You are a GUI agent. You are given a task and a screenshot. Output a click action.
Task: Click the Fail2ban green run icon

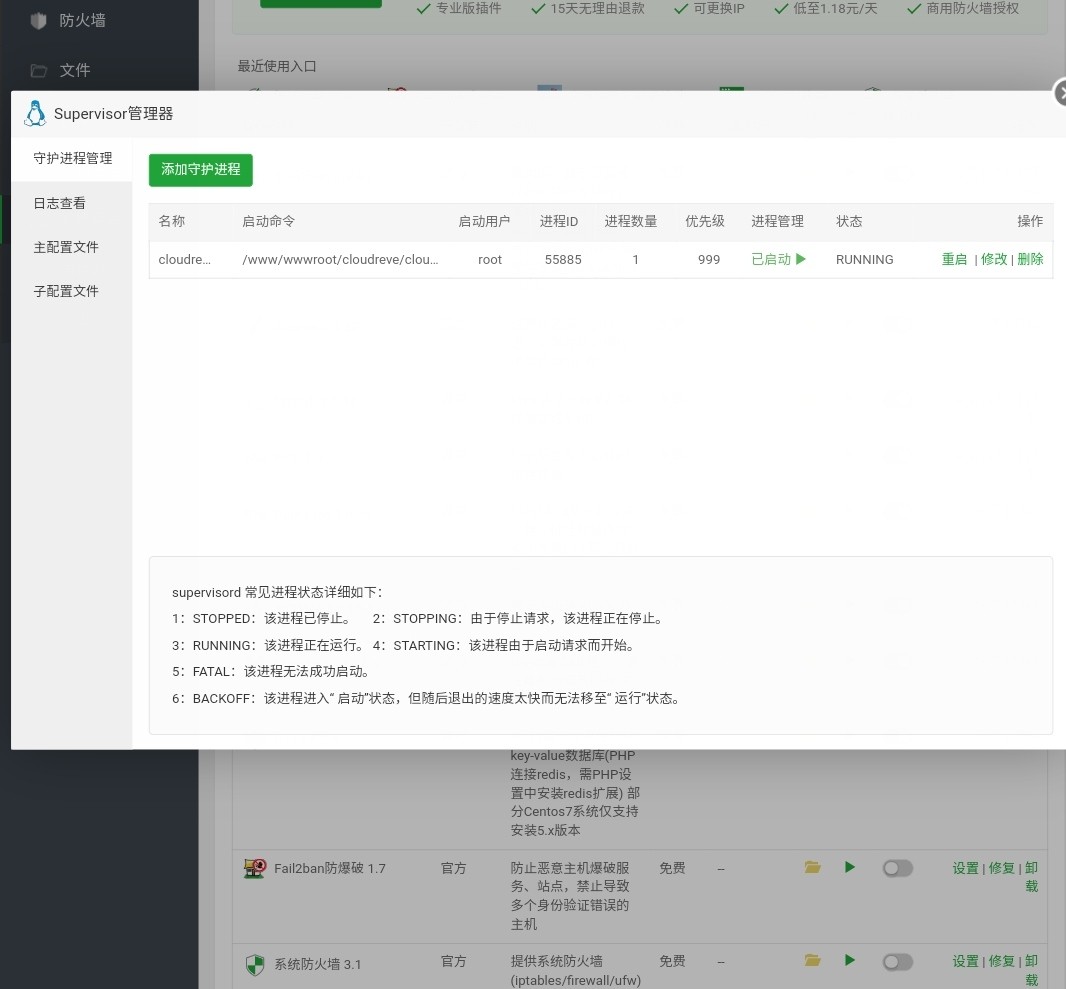[849, 867]
